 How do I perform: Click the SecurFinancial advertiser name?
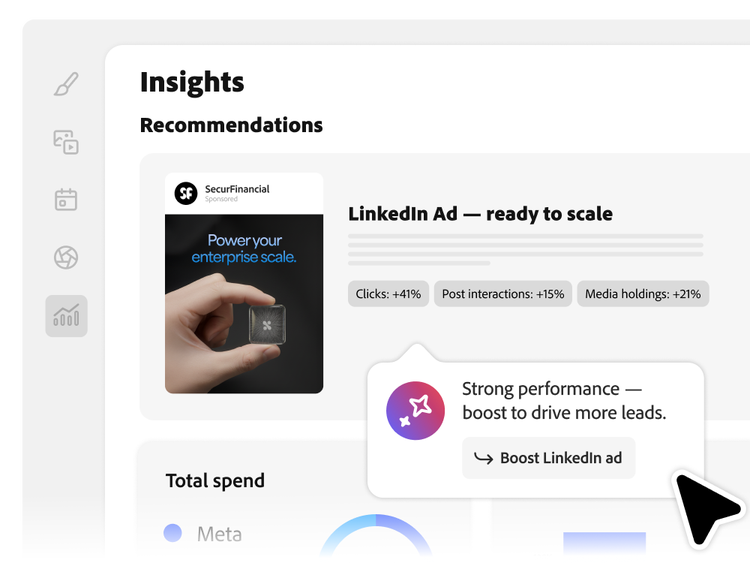(x=237, y=189)
